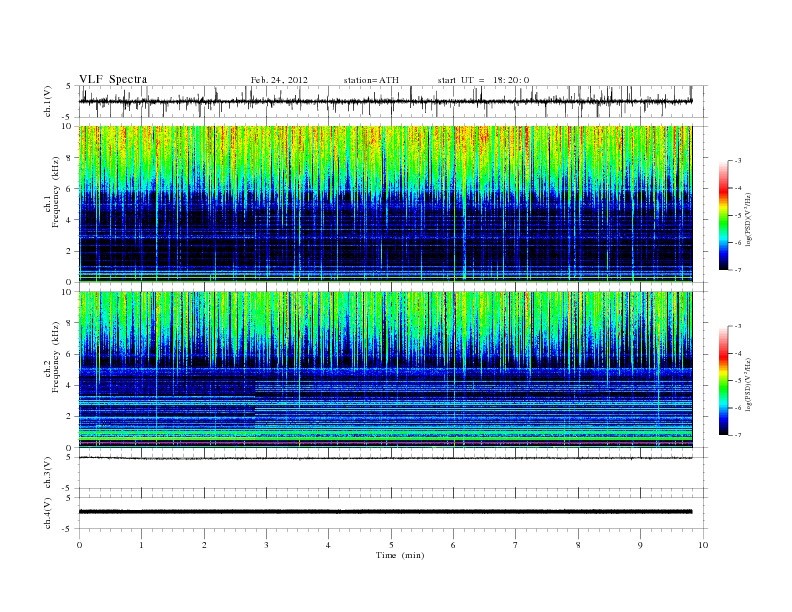The width and height of the screenshot is (792, 612).
Task: Click the "Time (min)" x-axis label
Action: (x=400, y=555)
